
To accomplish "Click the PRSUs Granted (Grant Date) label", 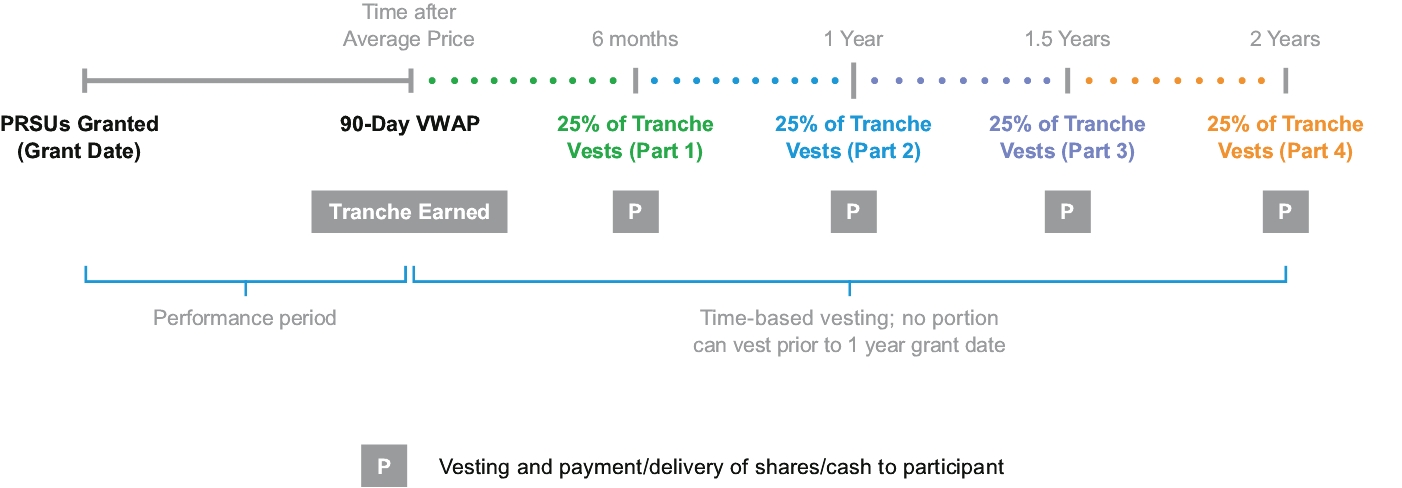I will click(79, 138).
